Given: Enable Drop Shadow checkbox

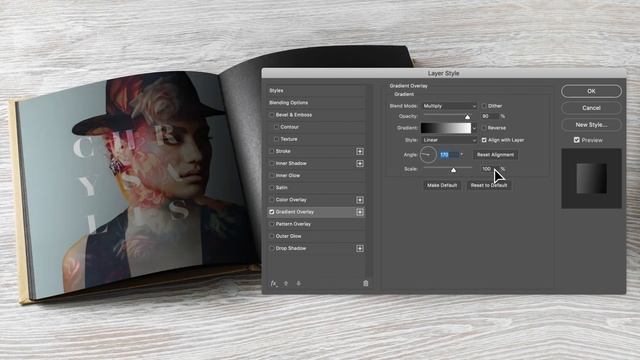Looking at the screenshot, I should [271, 249].
